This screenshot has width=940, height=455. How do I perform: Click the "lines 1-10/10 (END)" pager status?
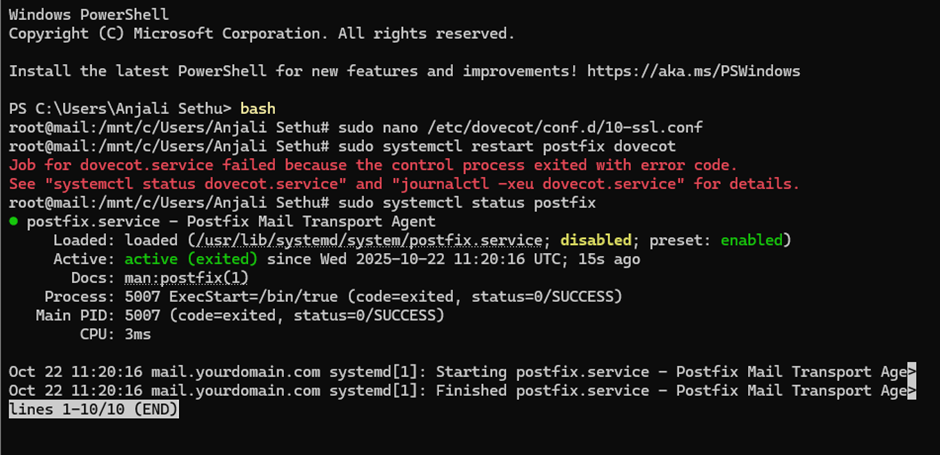click(x=93, y=409)
